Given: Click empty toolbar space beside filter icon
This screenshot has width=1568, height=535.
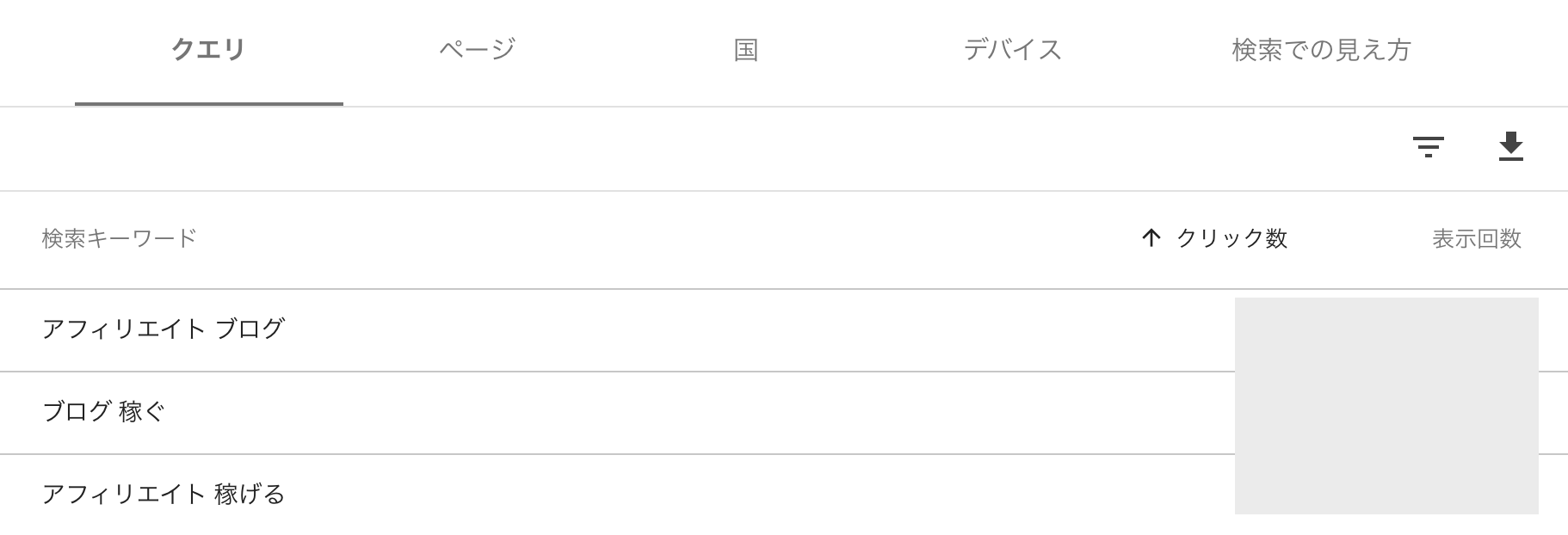Looking at the screenshot, I should pyautogui.click(x=688, y=148).
